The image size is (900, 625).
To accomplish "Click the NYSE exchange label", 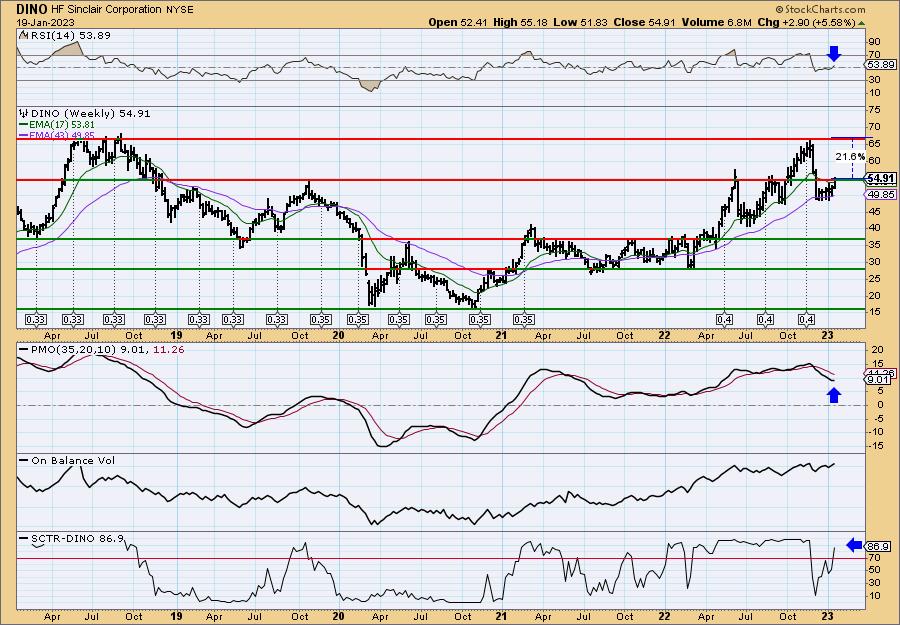I will coord(179,10).
